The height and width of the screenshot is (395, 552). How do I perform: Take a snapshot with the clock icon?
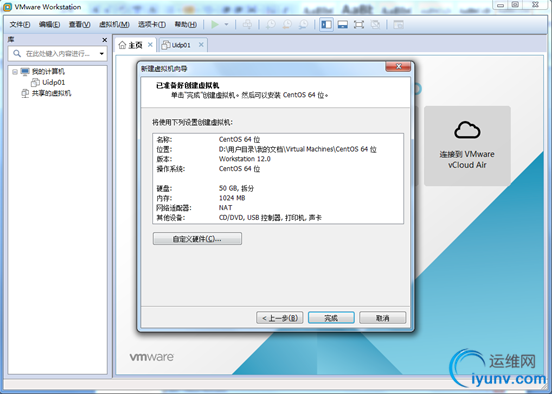click(270, 24)
